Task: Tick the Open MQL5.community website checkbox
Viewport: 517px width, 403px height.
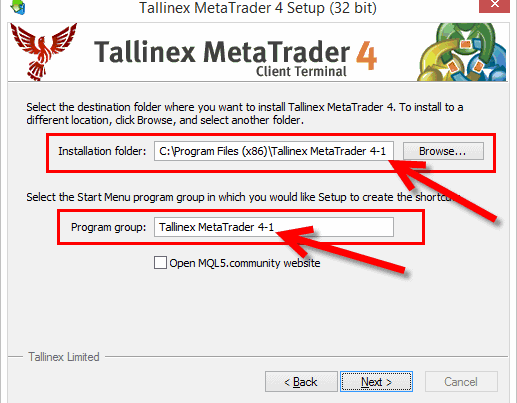Action: [x=160, y=262]
